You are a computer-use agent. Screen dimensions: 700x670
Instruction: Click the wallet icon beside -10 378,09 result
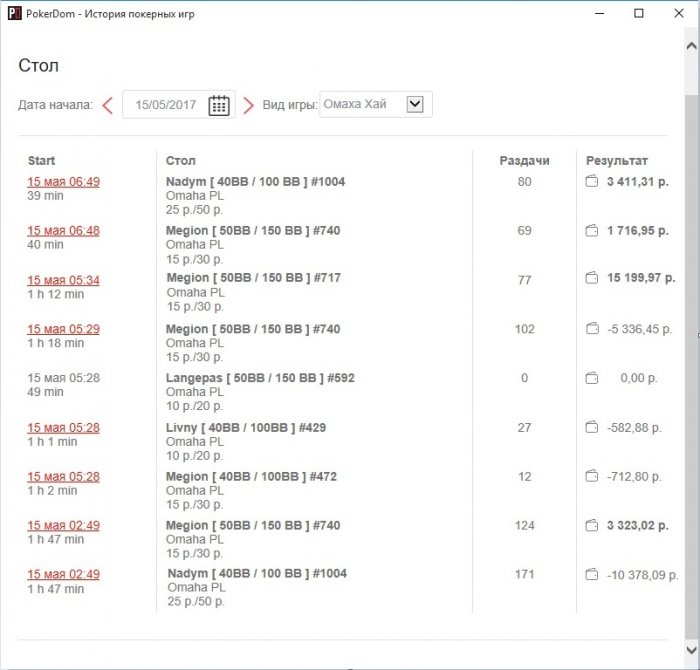(591, 575)
